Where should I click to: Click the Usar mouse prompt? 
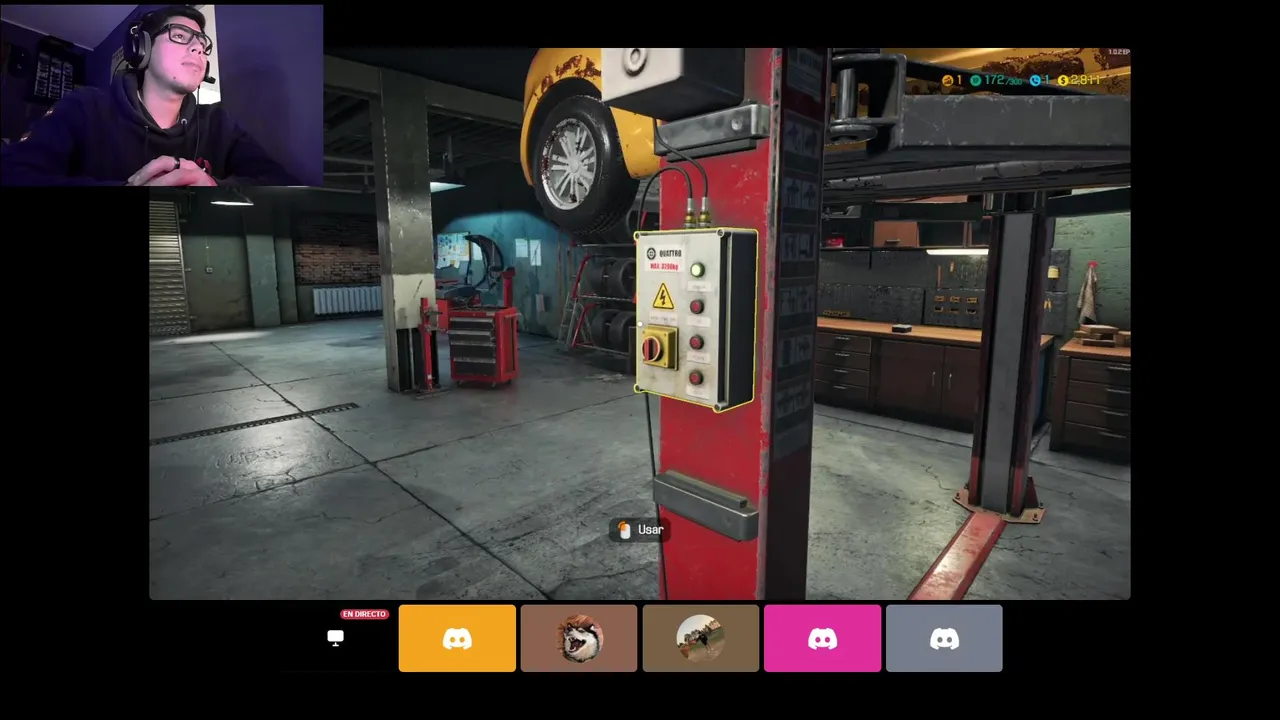[640, 529]
